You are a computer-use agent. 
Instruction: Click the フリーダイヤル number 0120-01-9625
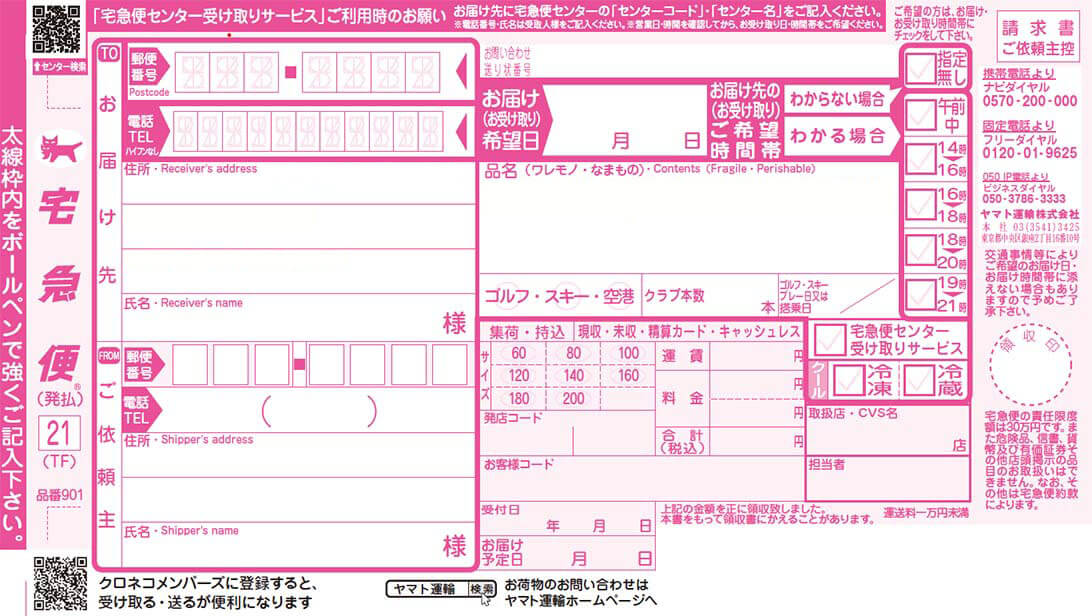(1030, 153)
